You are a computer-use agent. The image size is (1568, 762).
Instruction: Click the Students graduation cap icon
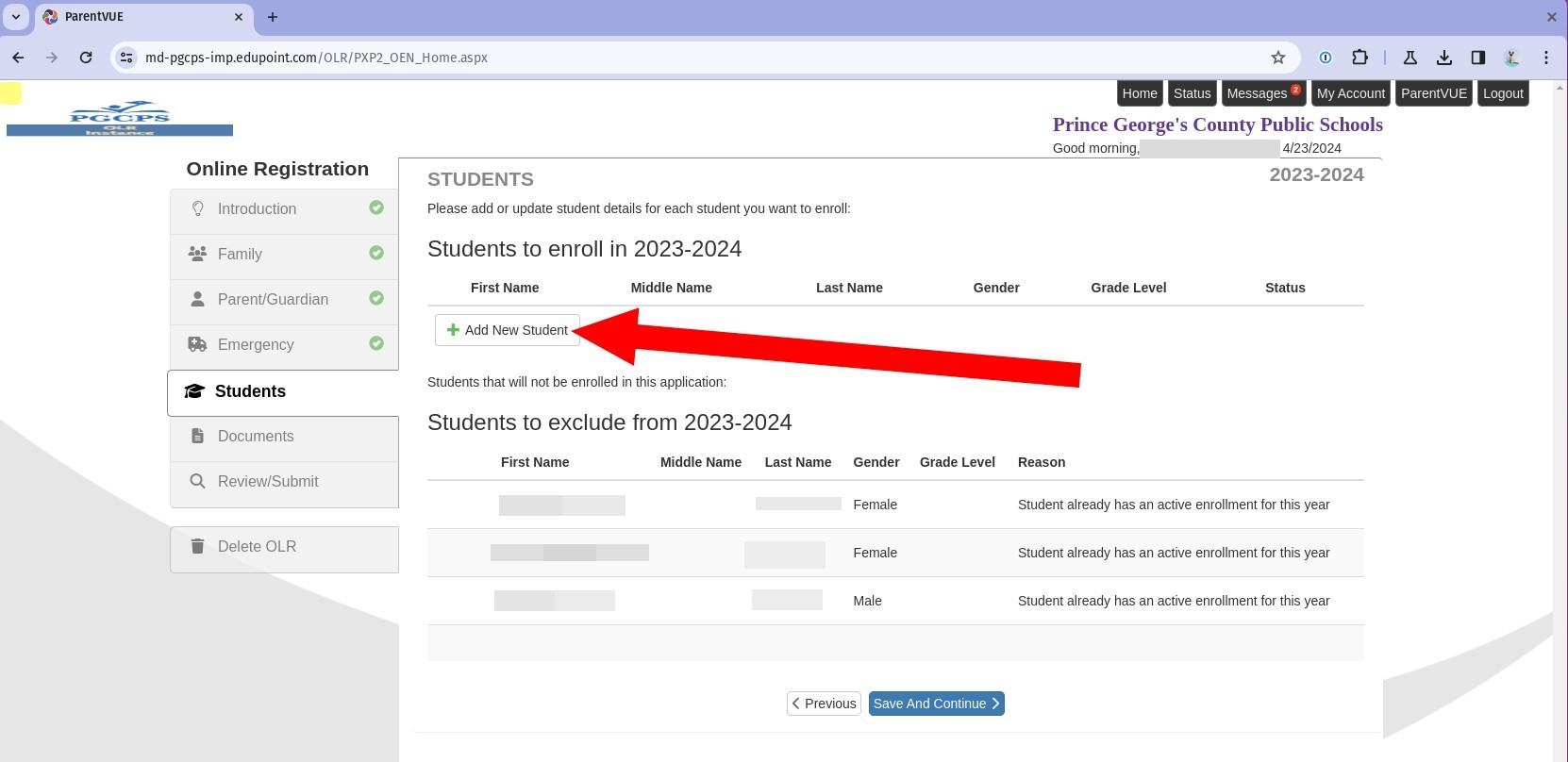194,391
